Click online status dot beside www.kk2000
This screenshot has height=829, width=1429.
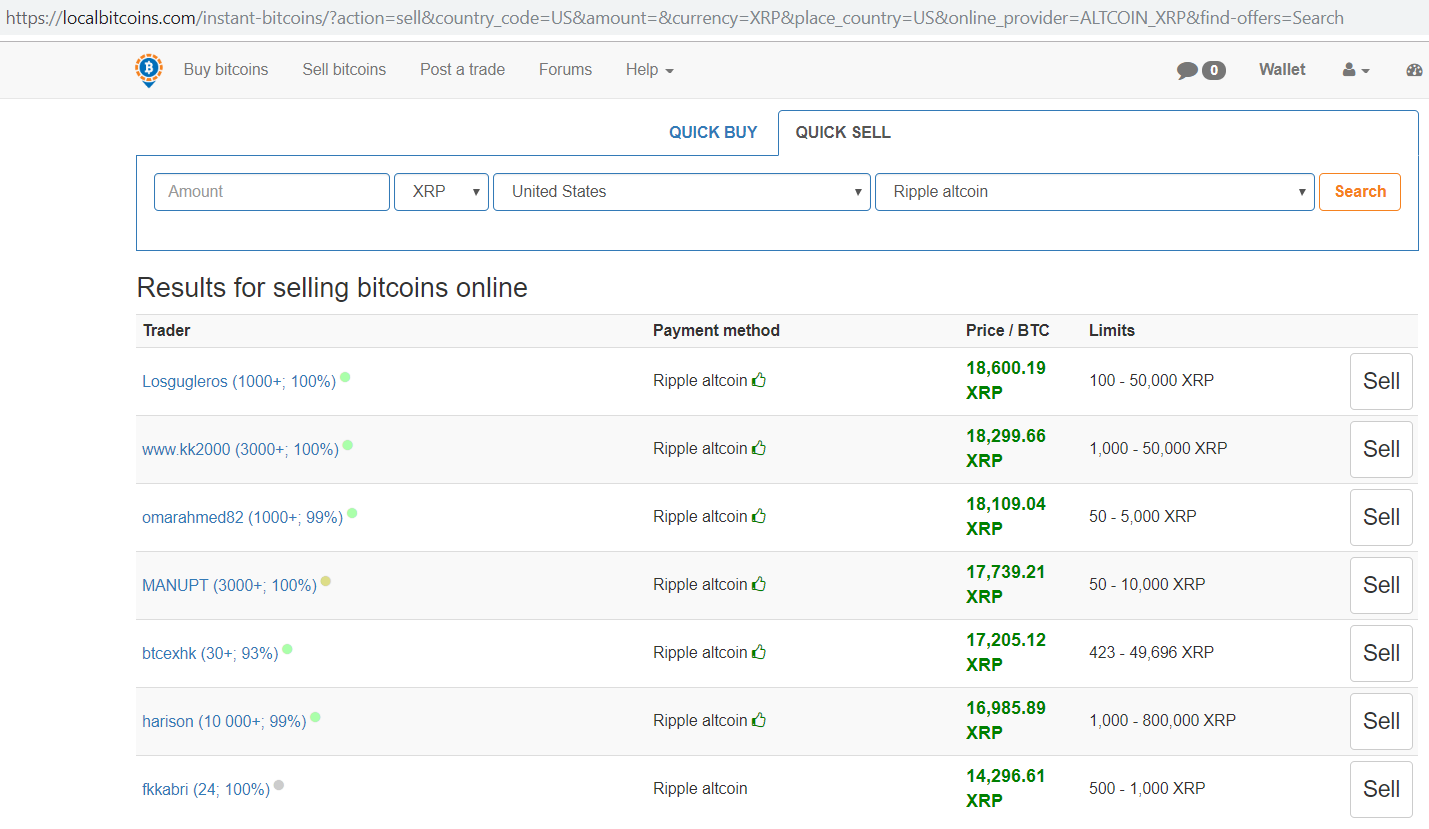point(348,445)
